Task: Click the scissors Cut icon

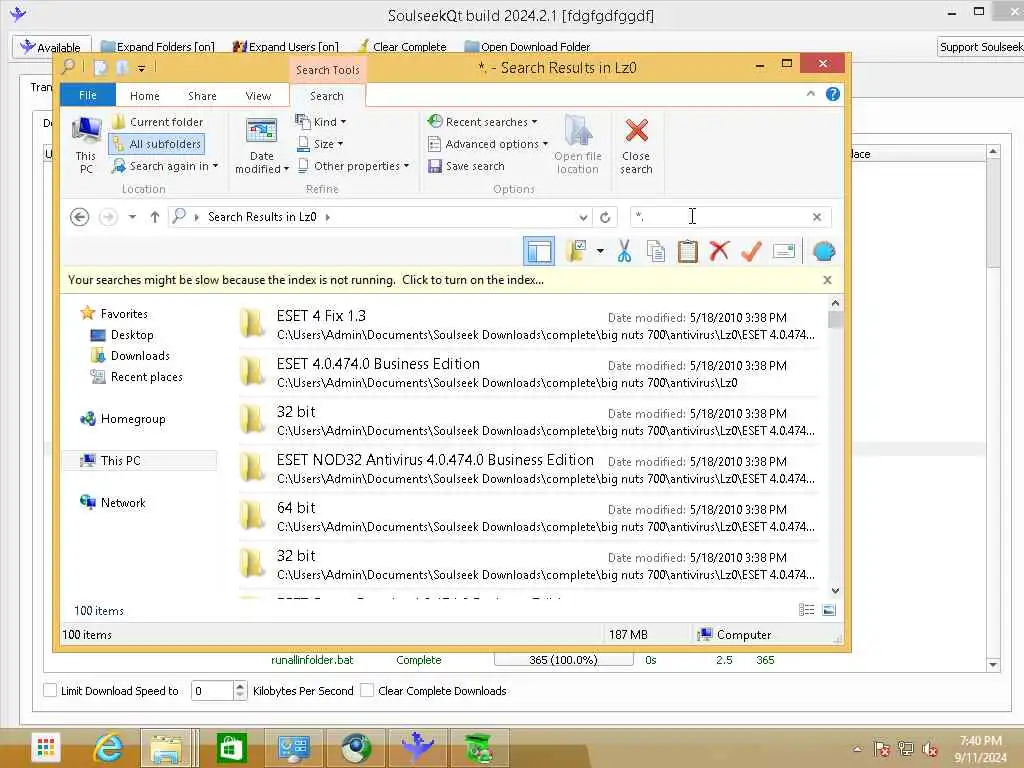Action: click(x=624, y=251)
